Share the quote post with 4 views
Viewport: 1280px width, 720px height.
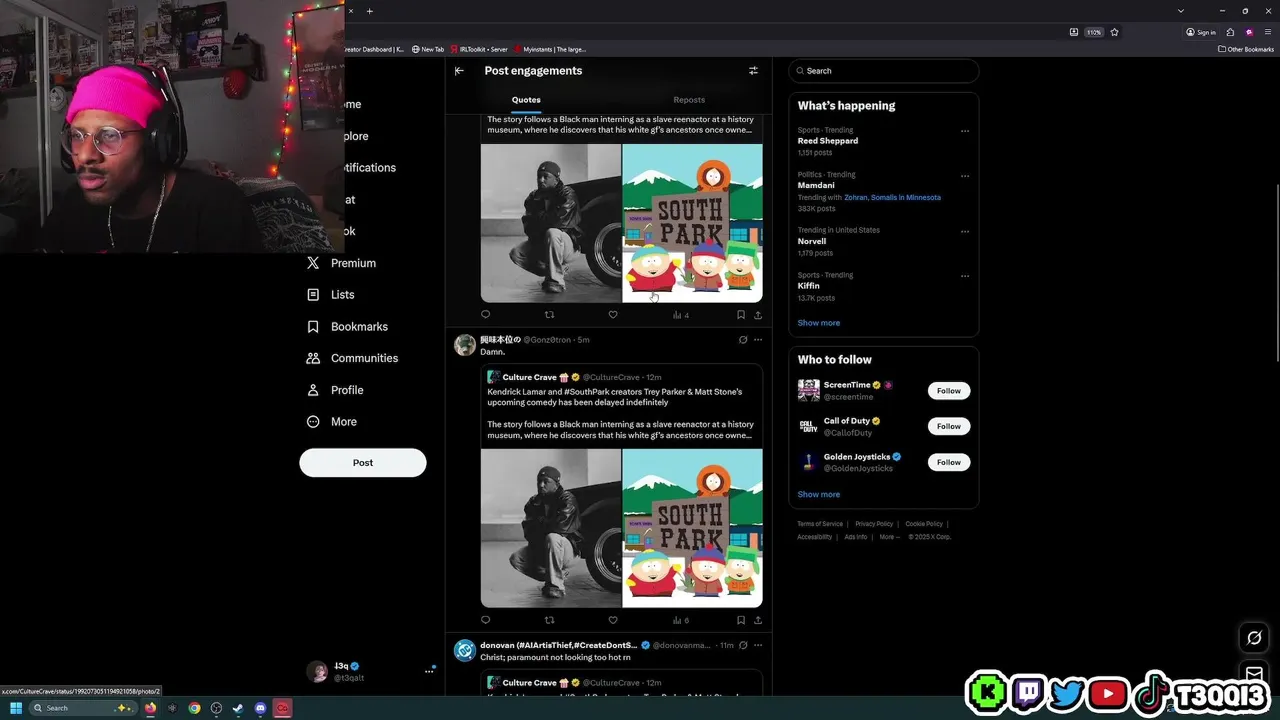(x=758, y=315)
